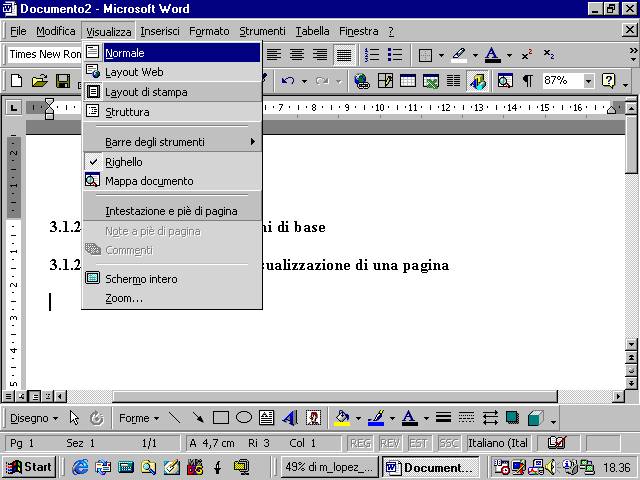Insert a Text Box from the drawing toolbar
Viewport: 640px width, 480px height.
tap(267, 418)
